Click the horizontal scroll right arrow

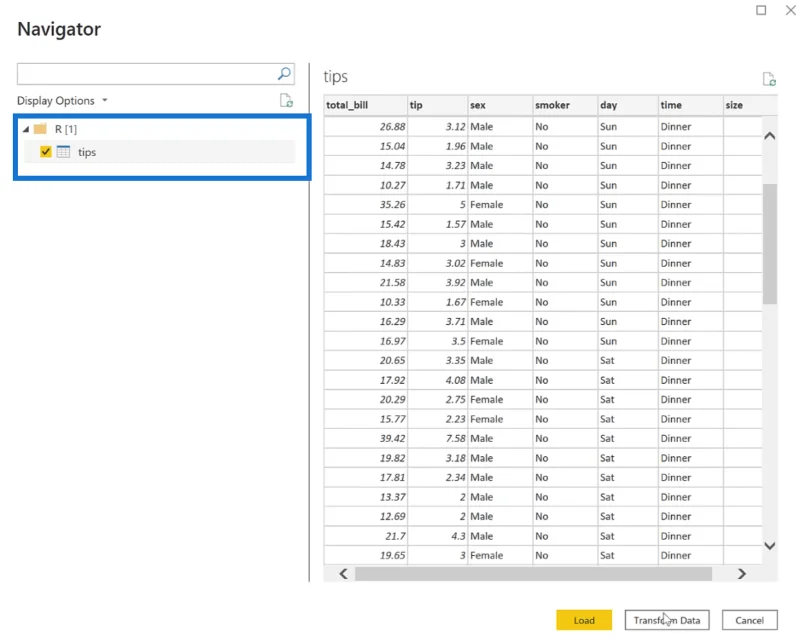(741, 574)
